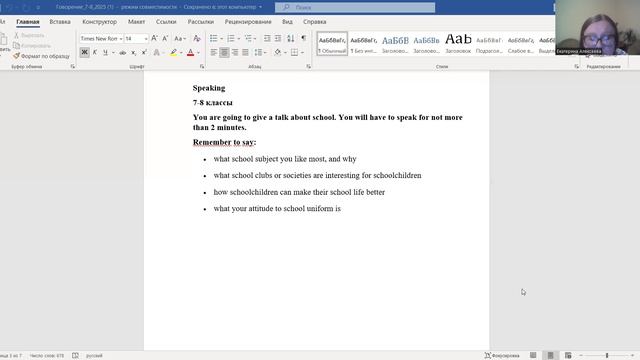Image resolution: width=640 pixels, height=360 pixels.
Task: Click the Cut (Вырезать) command
Action: (29, 36)
